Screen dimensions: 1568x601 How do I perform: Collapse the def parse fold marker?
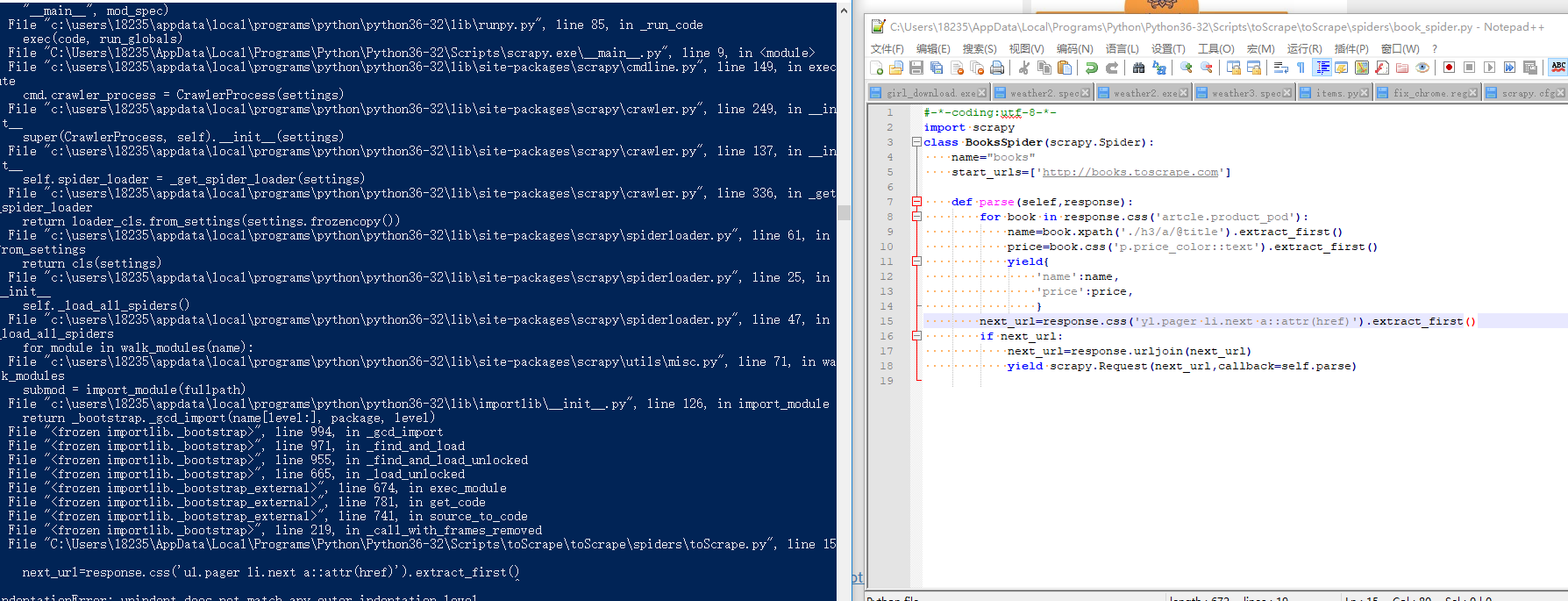pos(916,202)
